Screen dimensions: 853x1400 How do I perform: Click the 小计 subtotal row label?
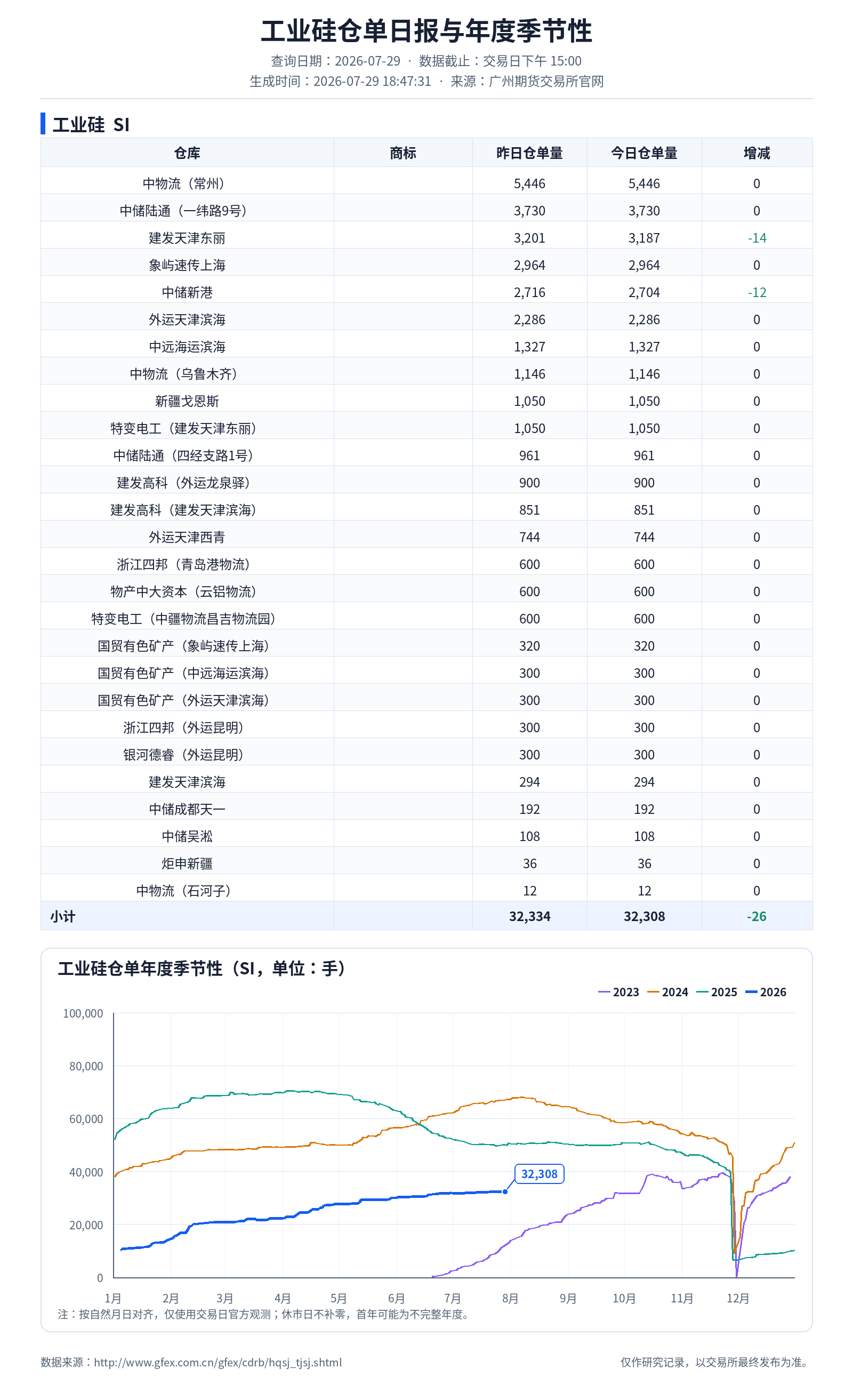pos(62,916)
